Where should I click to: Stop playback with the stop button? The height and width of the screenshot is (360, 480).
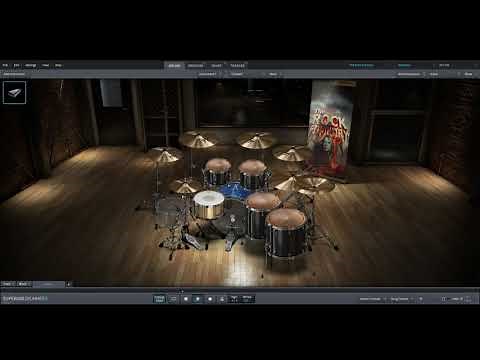click(186, 299)
